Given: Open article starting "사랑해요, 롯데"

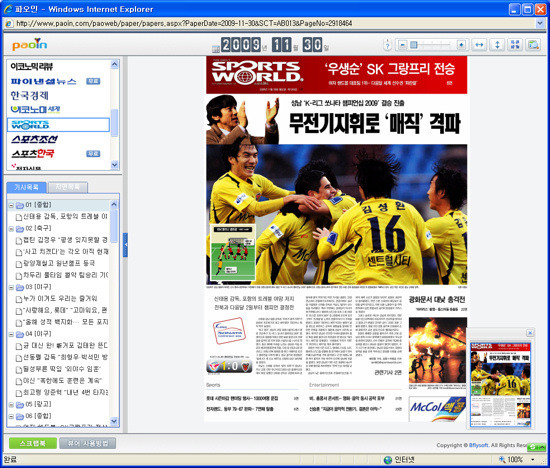Looking at the screenshot, I should pos(65,310).
